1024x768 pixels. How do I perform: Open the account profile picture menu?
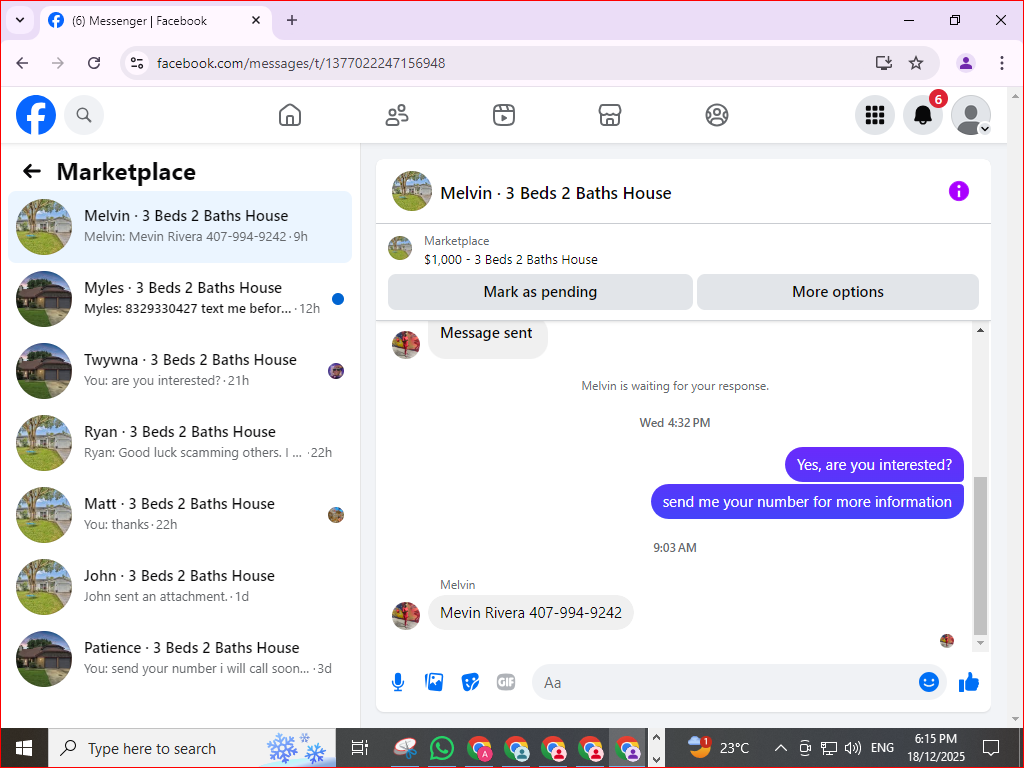(970, 115)
